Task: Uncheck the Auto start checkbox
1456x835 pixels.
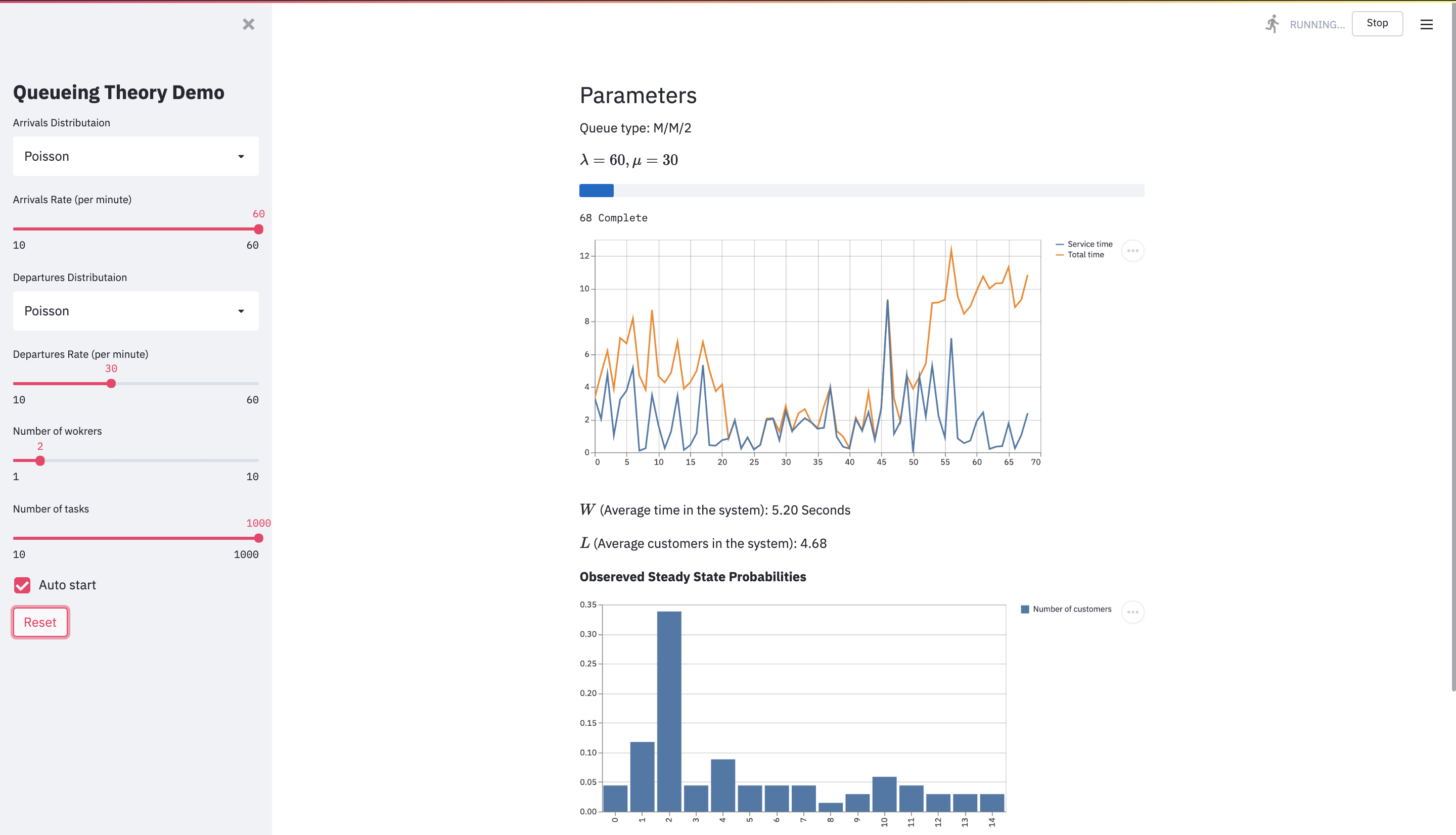Action: coord(22,585)
